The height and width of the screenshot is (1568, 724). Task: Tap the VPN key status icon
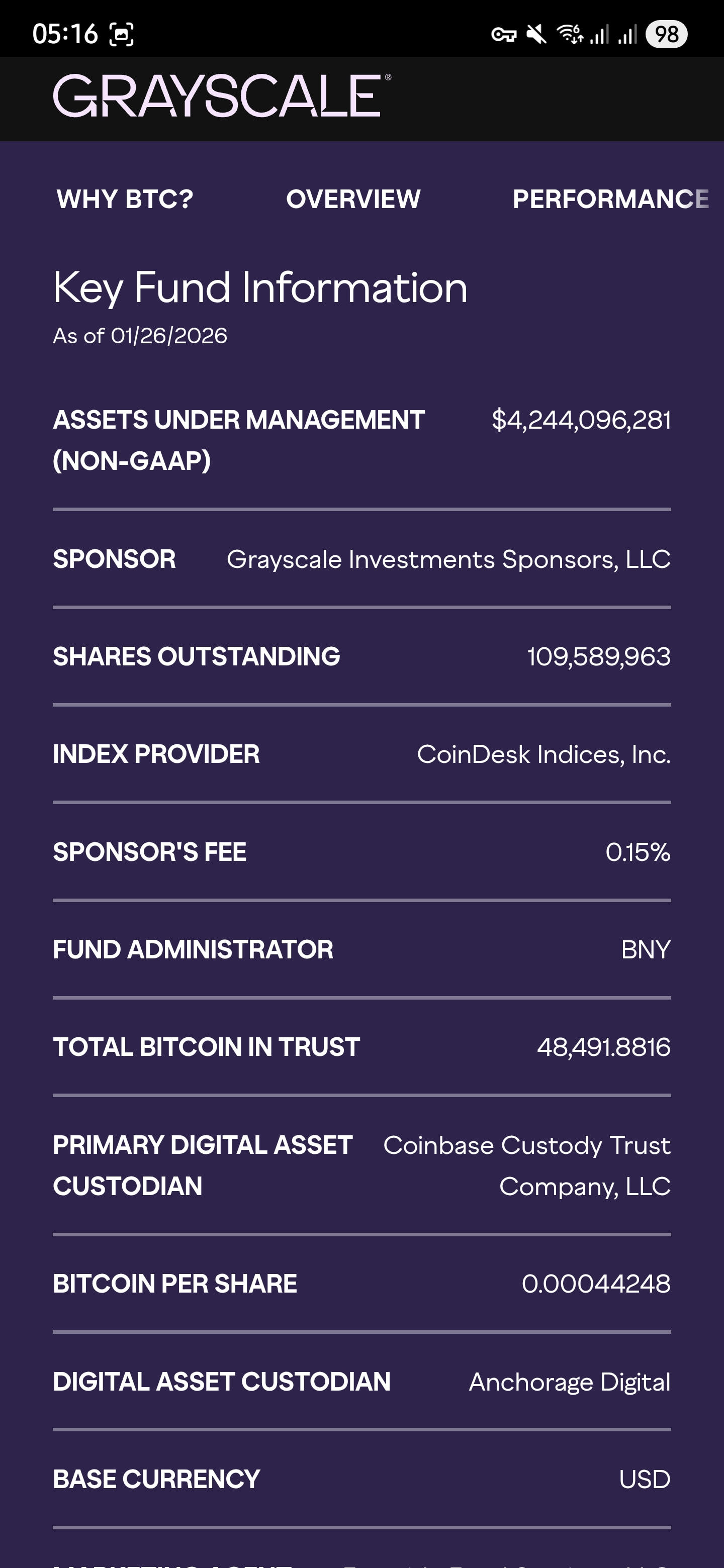click(504, 35)
